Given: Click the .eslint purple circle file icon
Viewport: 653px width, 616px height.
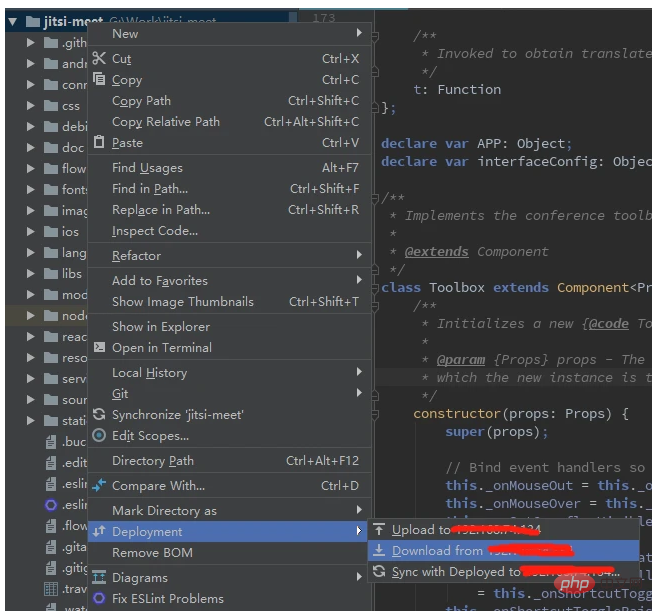Looking at the screenshot, I should point(51,505).
